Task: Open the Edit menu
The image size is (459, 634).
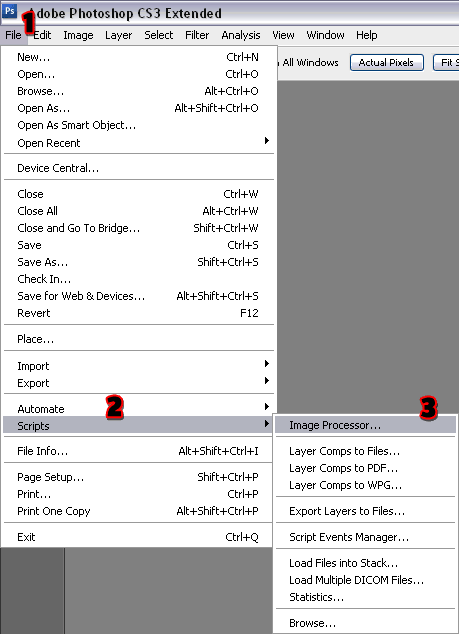Action: pos(42,35)
